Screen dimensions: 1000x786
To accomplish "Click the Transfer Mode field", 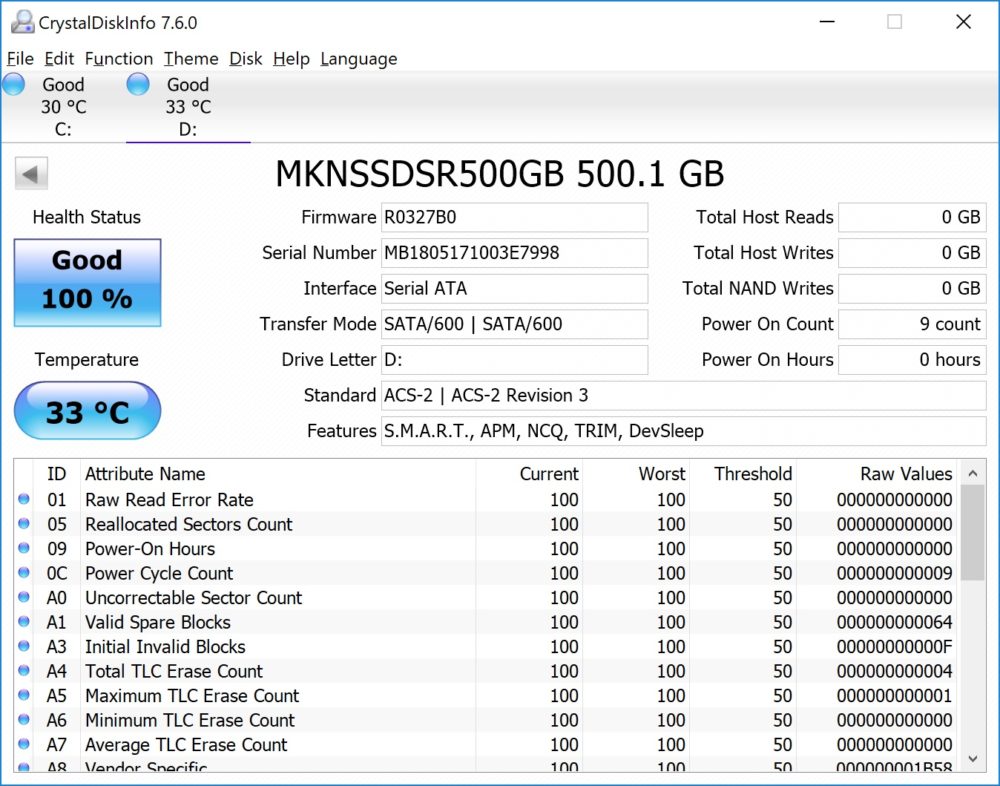I will 514,324.
